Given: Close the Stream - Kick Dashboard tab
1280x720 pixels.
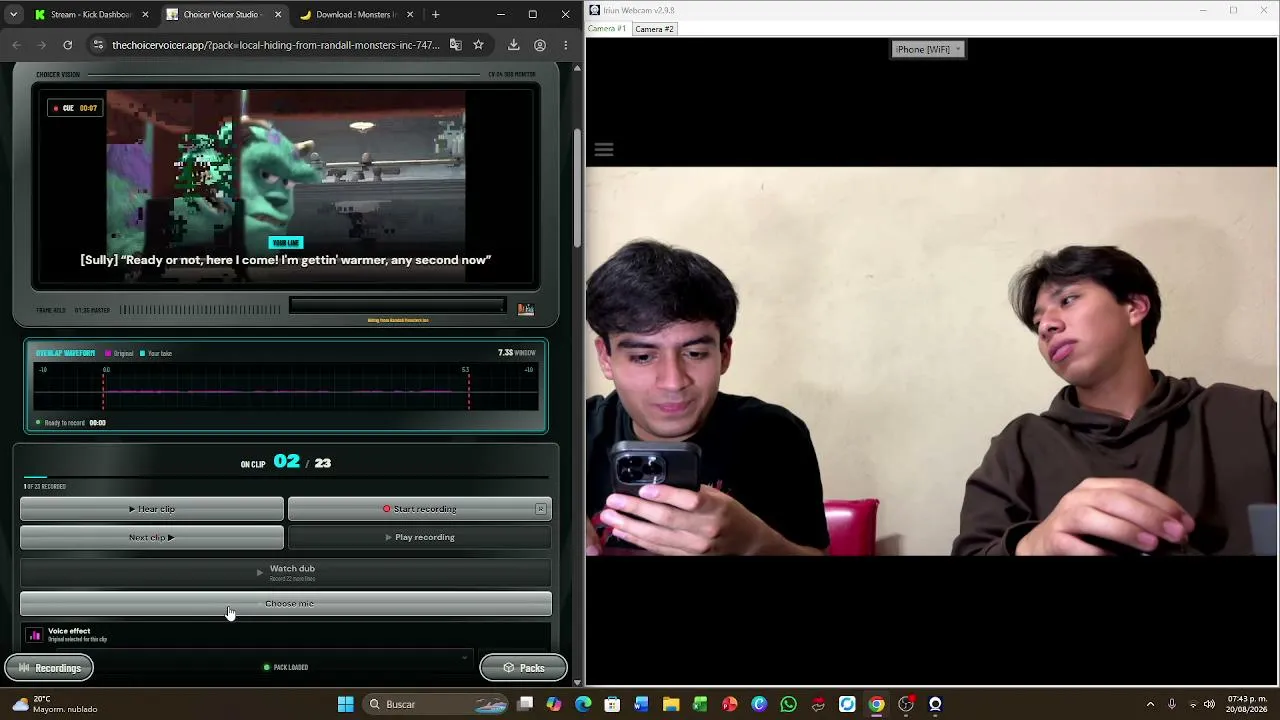Looking at the screenshot, I should (x=145, y=14).
